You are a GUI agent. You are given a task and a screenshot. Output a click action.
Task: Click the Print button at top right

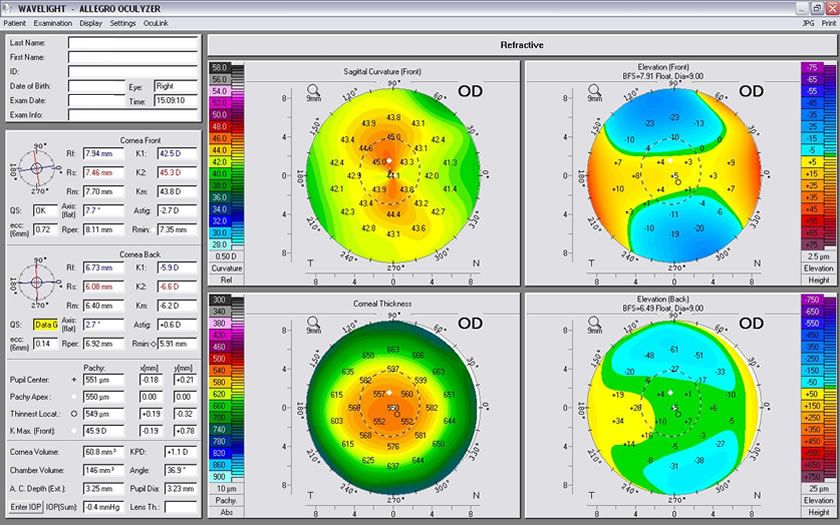click(x=826, y=22)
